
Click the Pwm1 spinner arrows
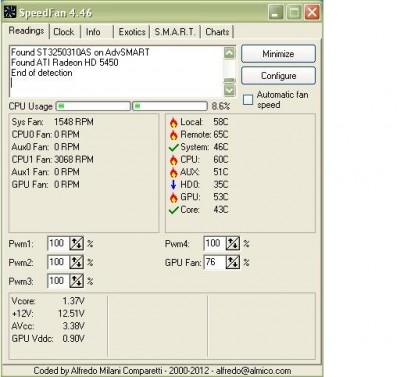tap(76, 243)
